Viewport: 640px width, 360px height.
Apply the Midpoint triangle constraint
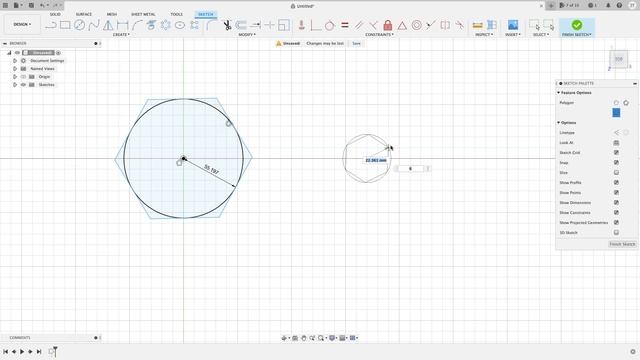click(x=402, y=25)
